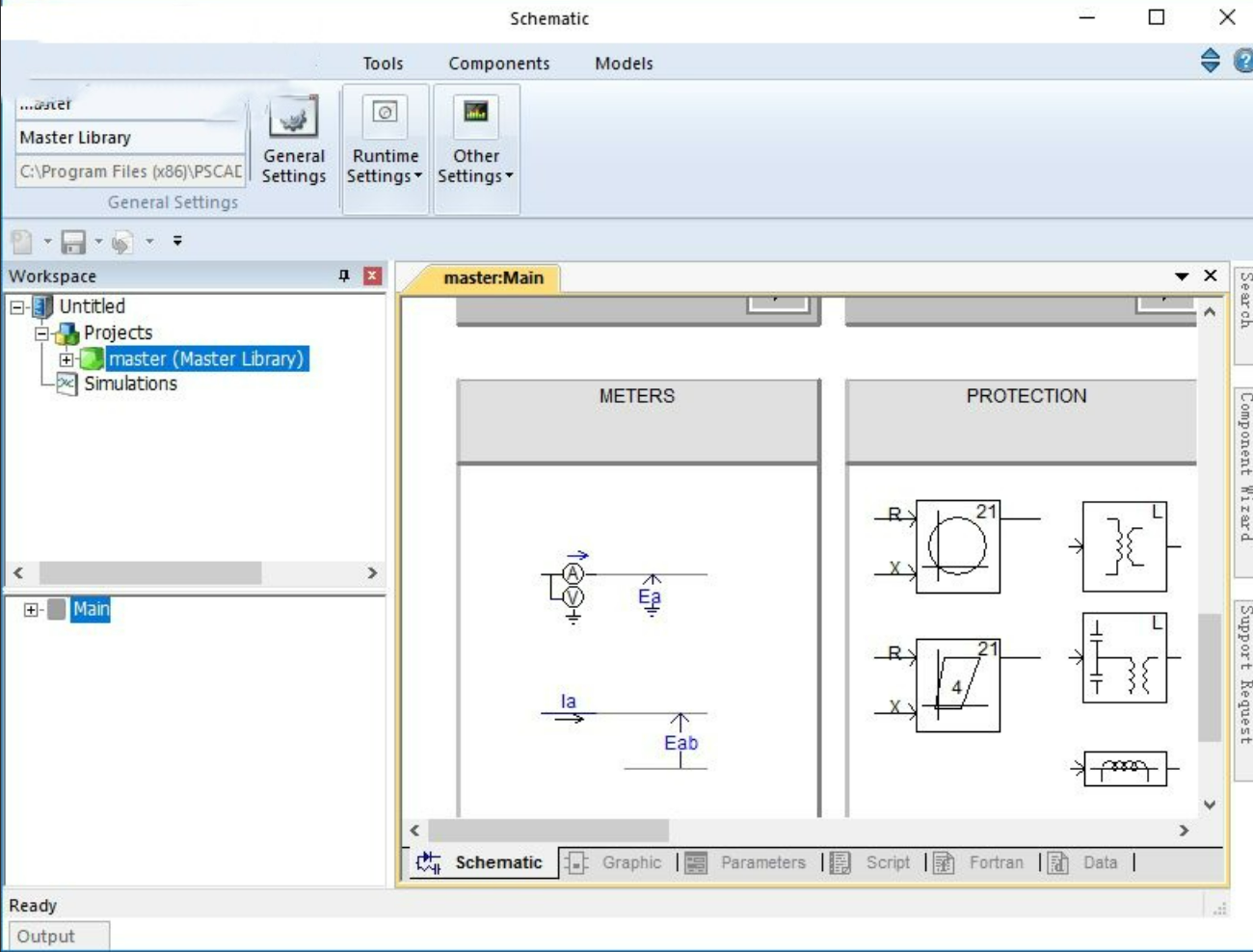Select the master:Main document tab
This screenshot has width=1253, height=952.
[x=493, y=278]
